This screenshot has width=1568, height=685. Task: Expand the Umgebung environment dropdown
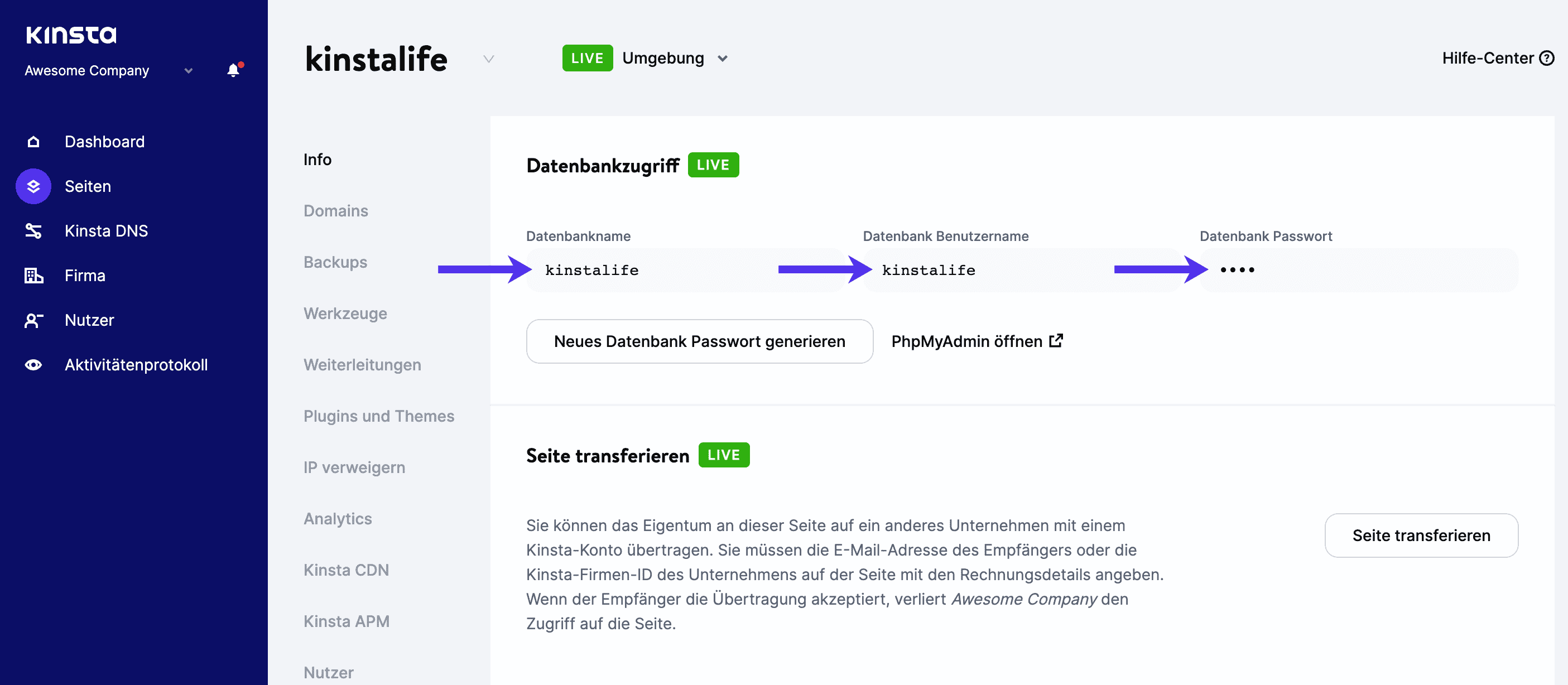click(x=723, y=59)
